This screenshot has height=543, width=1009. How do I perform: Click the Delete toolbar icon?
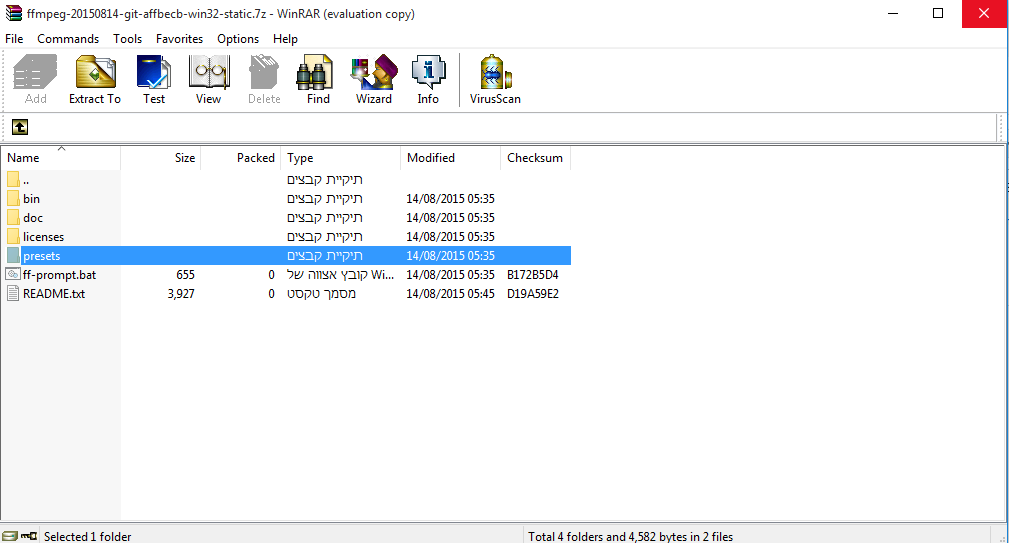[264, 78]
